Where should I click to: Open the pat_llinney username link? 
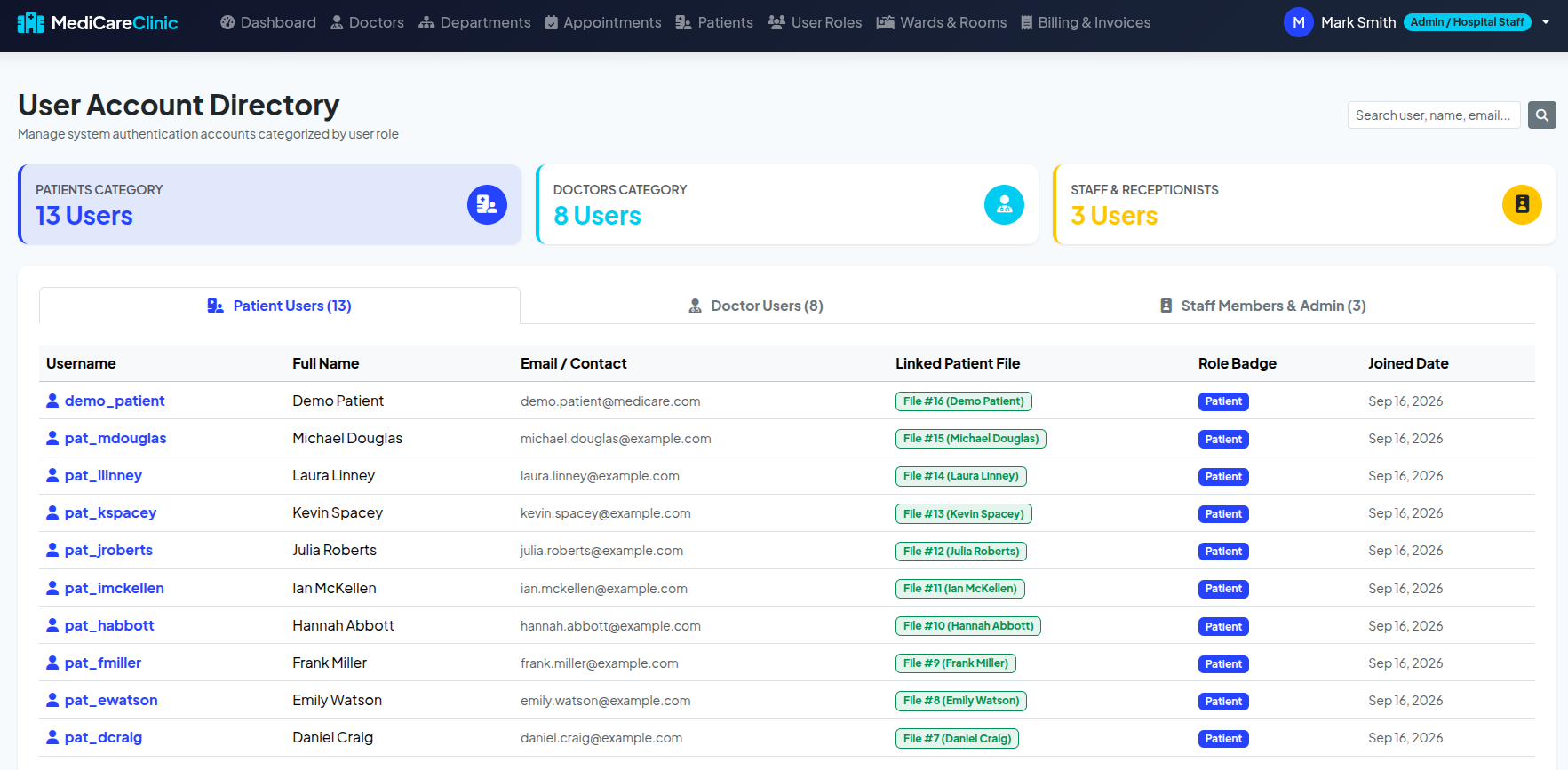(103, 475)
